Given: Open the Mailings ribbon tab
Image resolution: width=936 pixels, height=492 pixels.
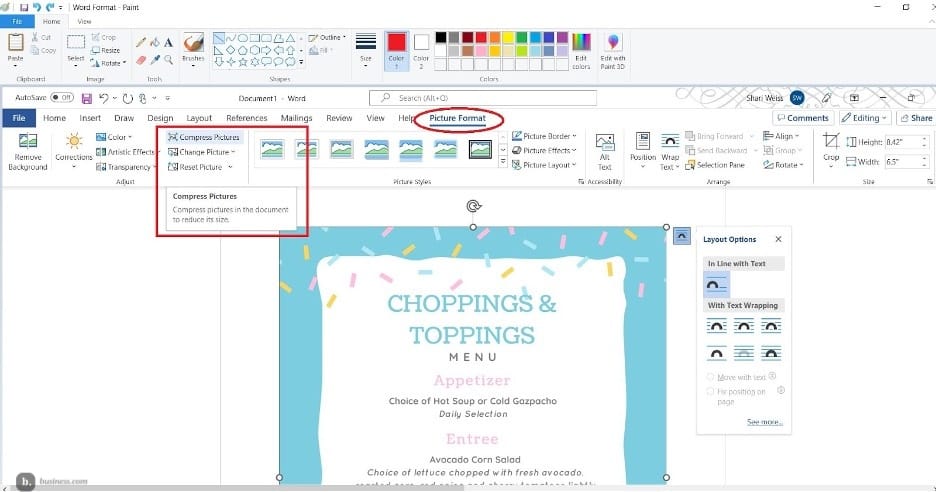Looking at the screenshot, I should click(296, 118).
